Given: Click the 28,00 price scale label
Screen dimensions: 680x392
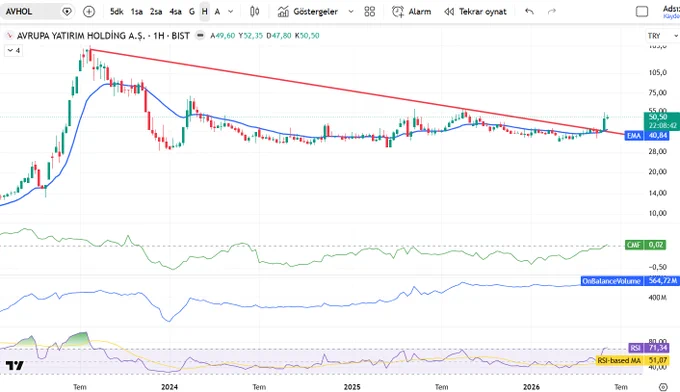Looking at the screenshot, I should pos(657,151).
